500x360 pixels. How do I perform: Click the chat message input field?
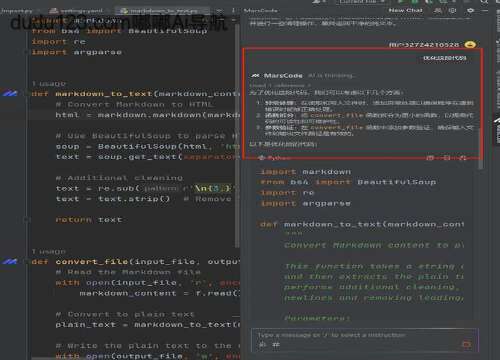[365, 339]
